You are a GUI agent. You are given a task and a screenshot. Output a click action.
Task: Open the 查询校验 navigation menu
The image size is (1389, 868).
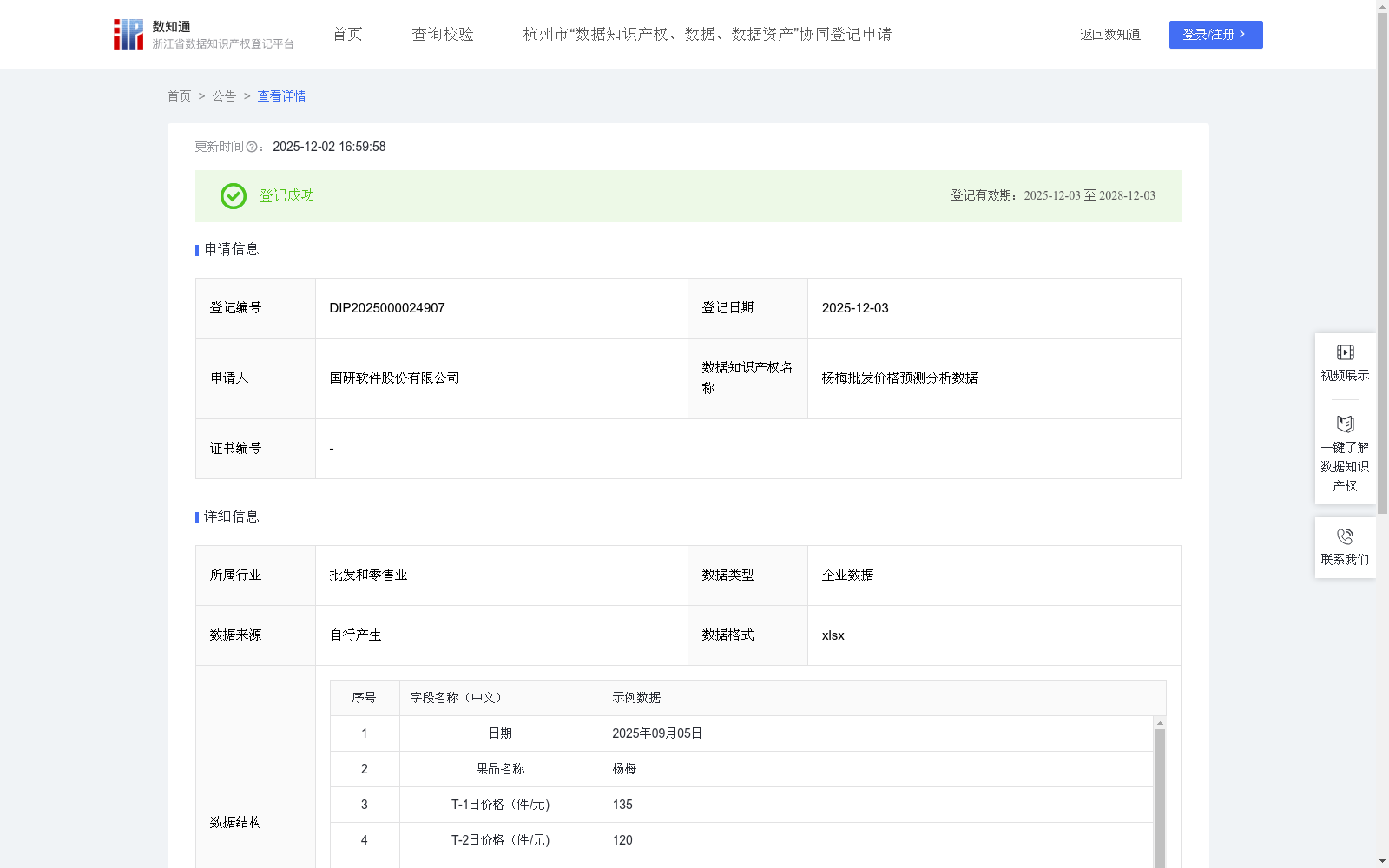[443, 34]
